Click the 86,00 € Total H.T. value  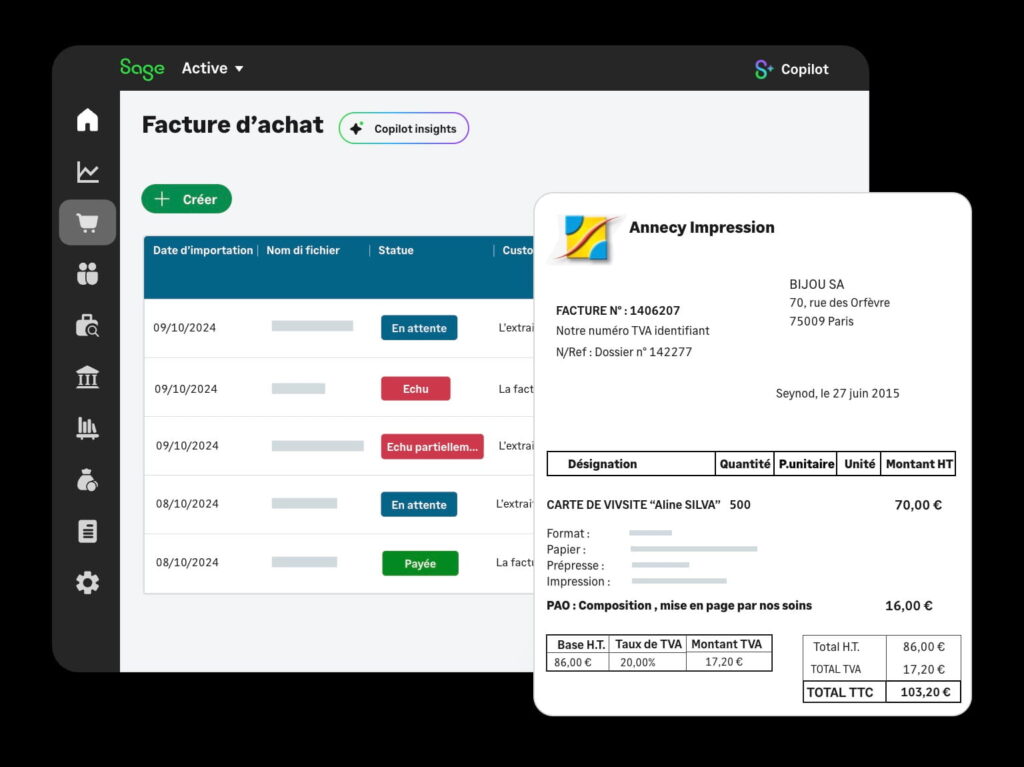923,647
